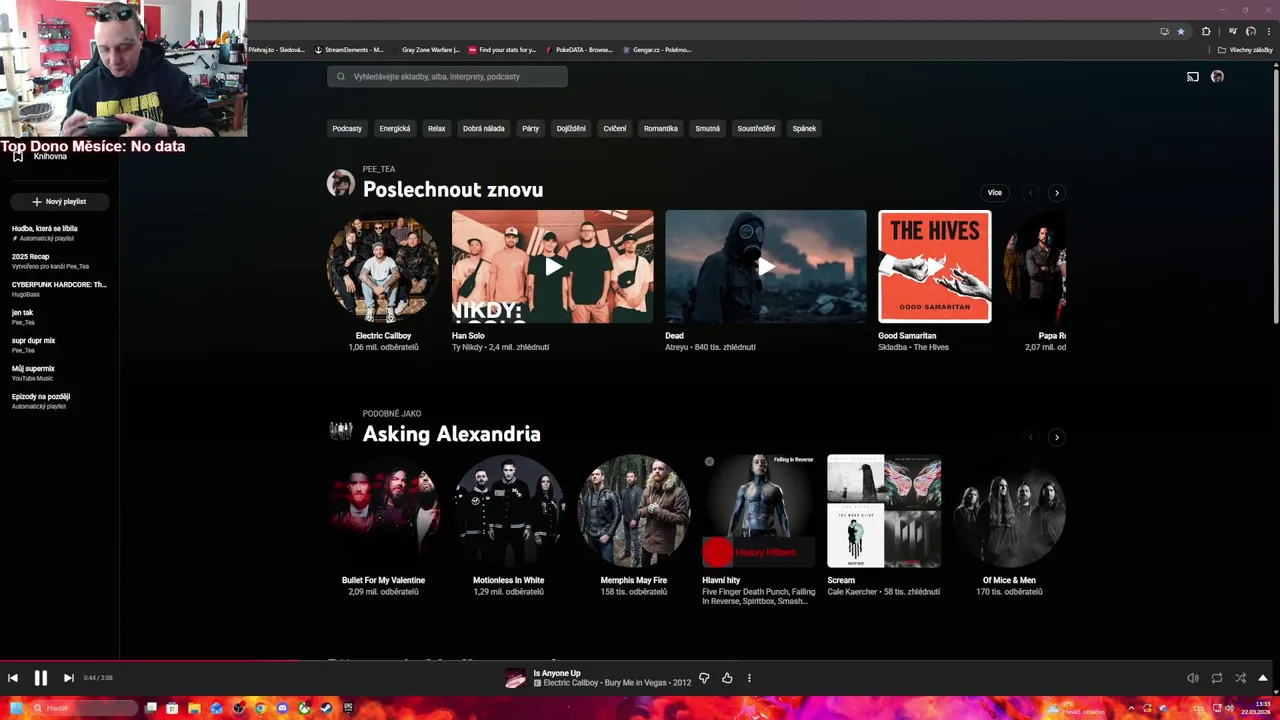Toggle repeat mode in the player
This screenshot has width=1280, height=720.
[x=1217, y=678]
